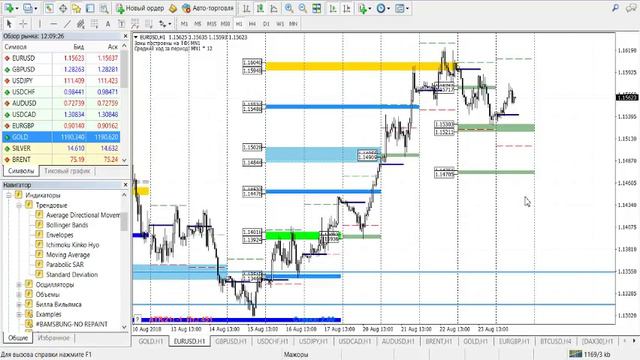Switch timeframe to M15

(211, 24)
